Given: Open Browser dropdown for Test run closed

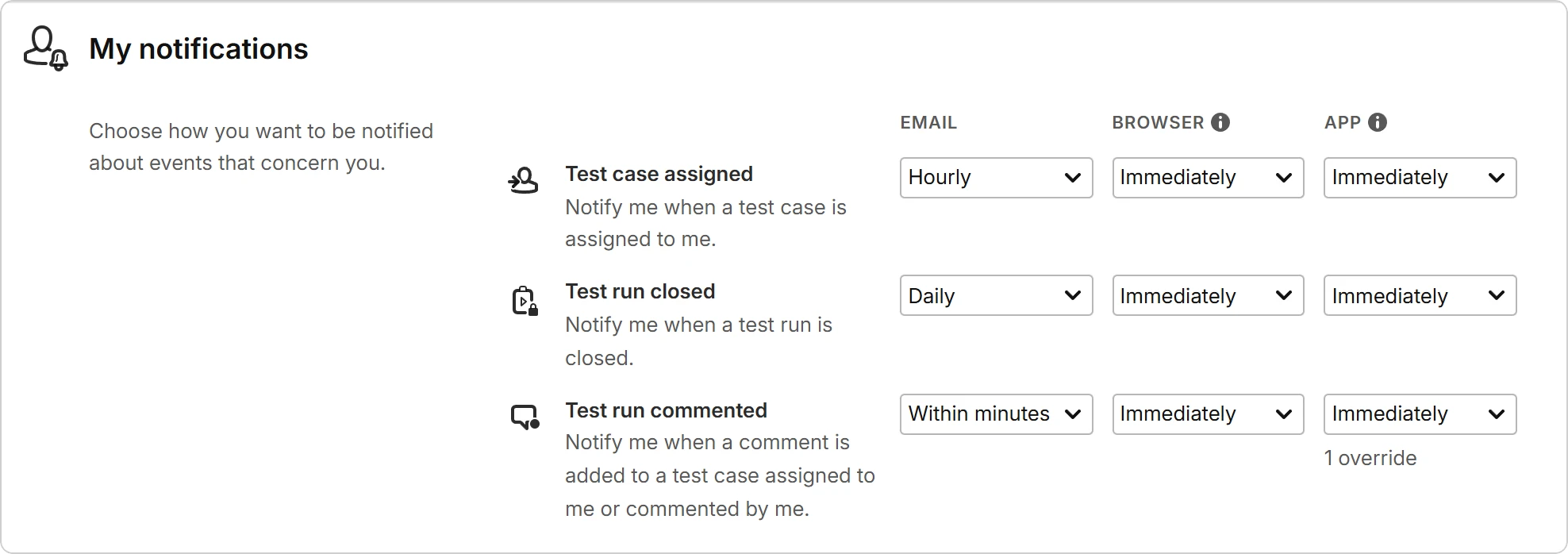Looking at the screenshot, I should click(1208, 295).
